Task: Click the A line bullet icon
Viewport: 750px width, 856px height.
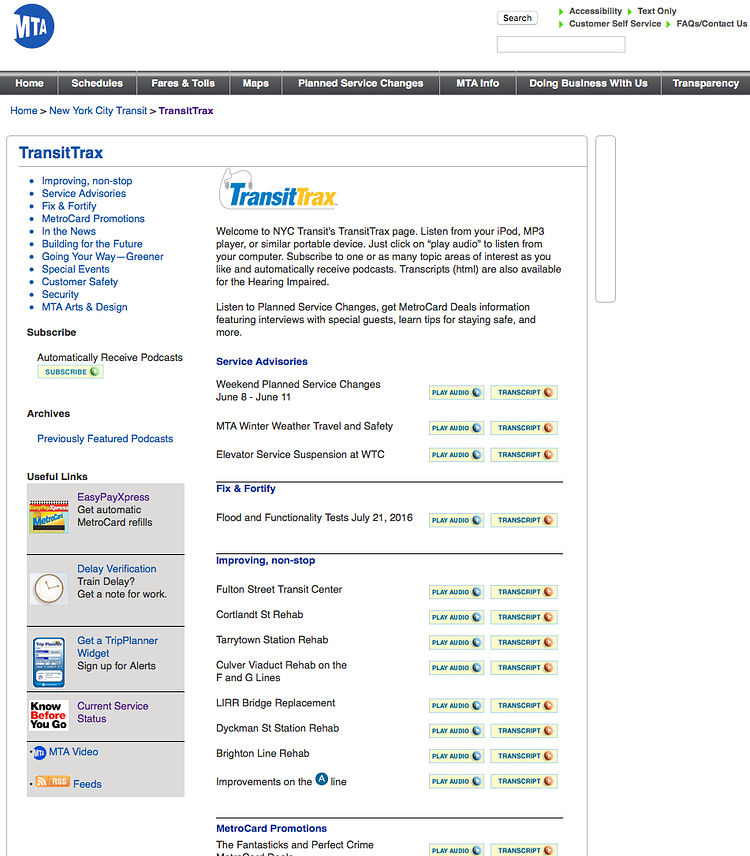Action: (322, 779)
